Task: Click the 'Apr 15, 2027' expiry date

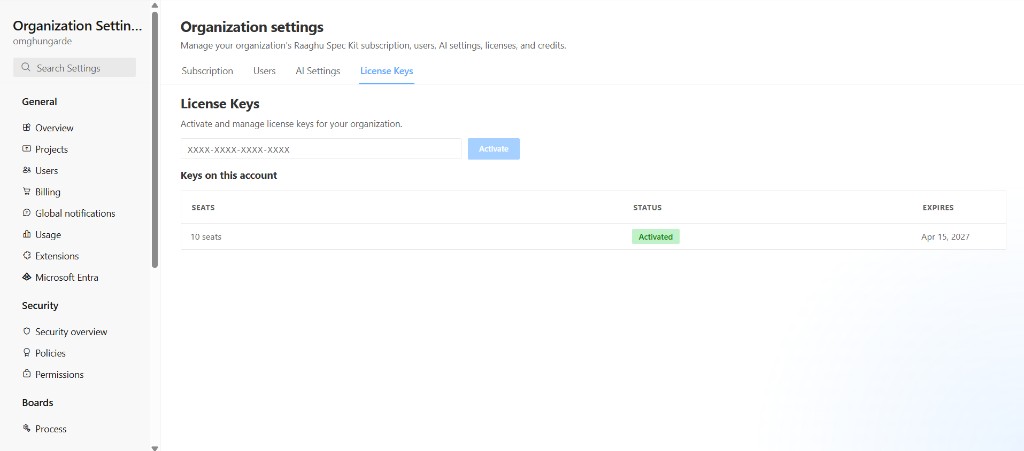Action: coord(945,237)
